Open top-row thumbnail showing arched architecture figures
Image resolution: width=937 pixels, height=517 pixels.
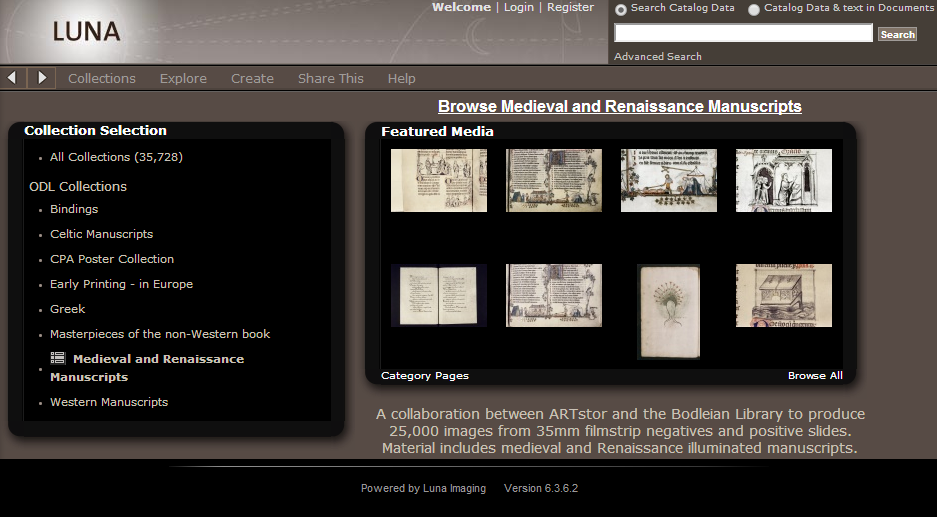tap(783, 181)
